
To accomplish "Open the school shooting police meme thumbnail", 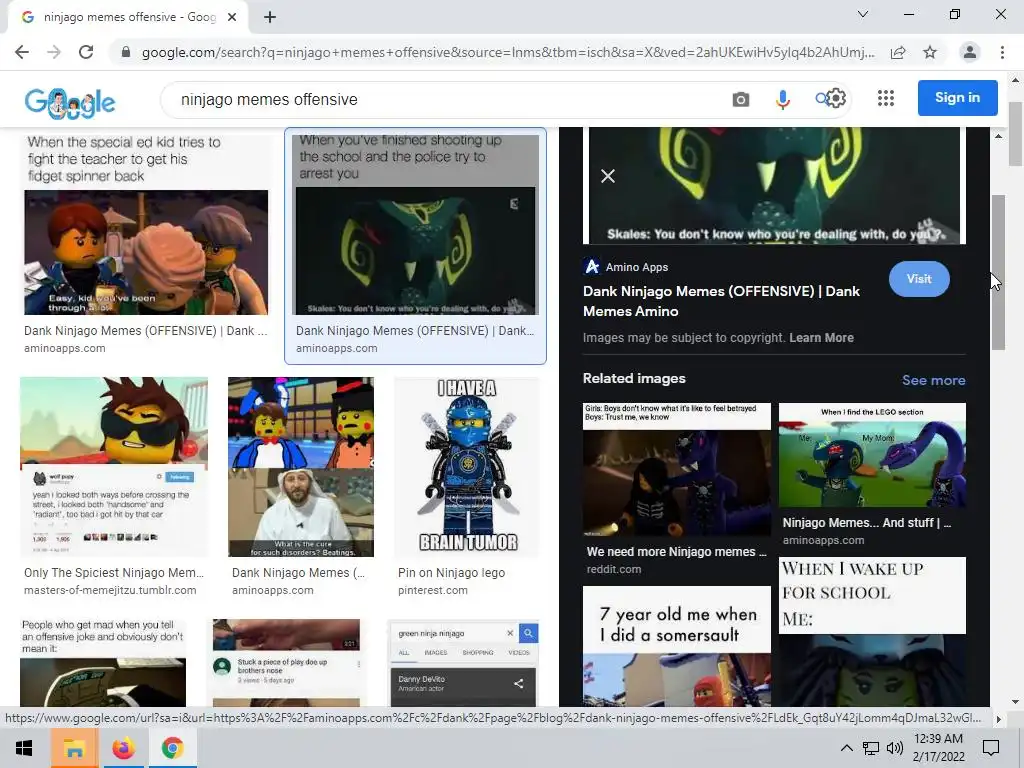I will 416,225.
